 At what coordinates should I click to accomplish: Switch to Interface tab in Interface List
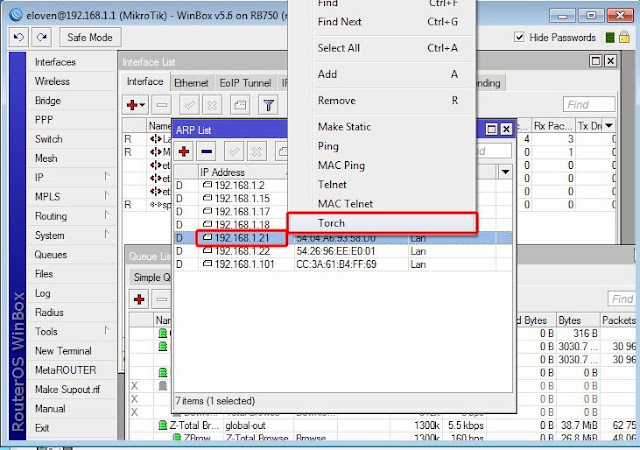[145, 82]
